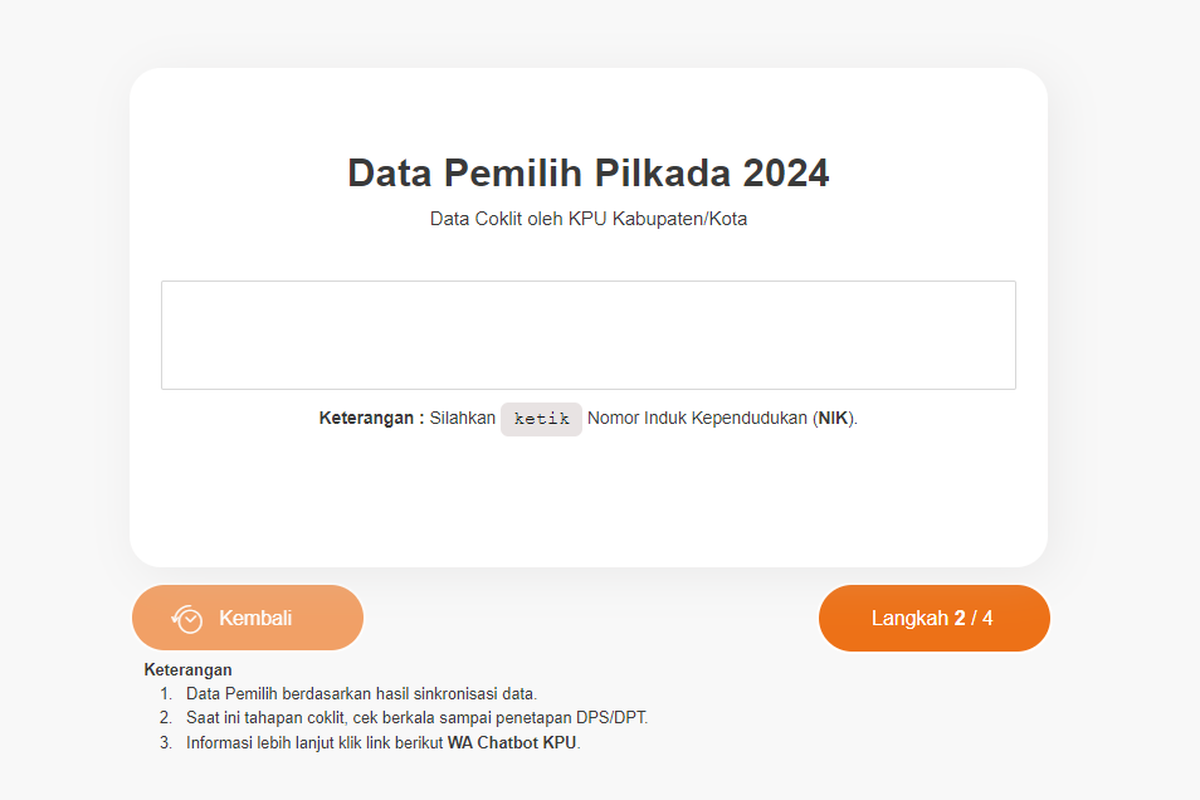This screenshot has width=1200, height=800.
Task: Click the NIK input box
Action: [588, 335]
